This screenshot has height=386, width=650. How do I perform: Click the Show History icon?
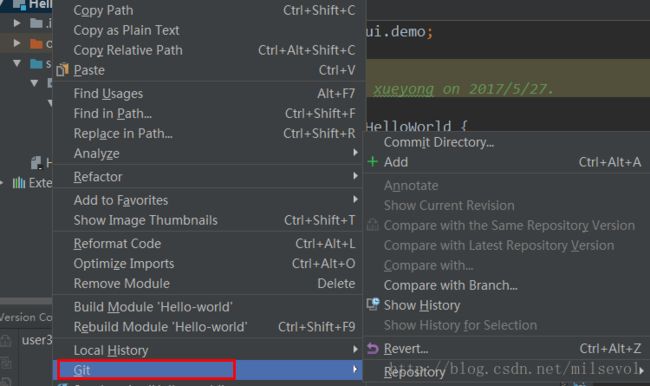point(373,305)
